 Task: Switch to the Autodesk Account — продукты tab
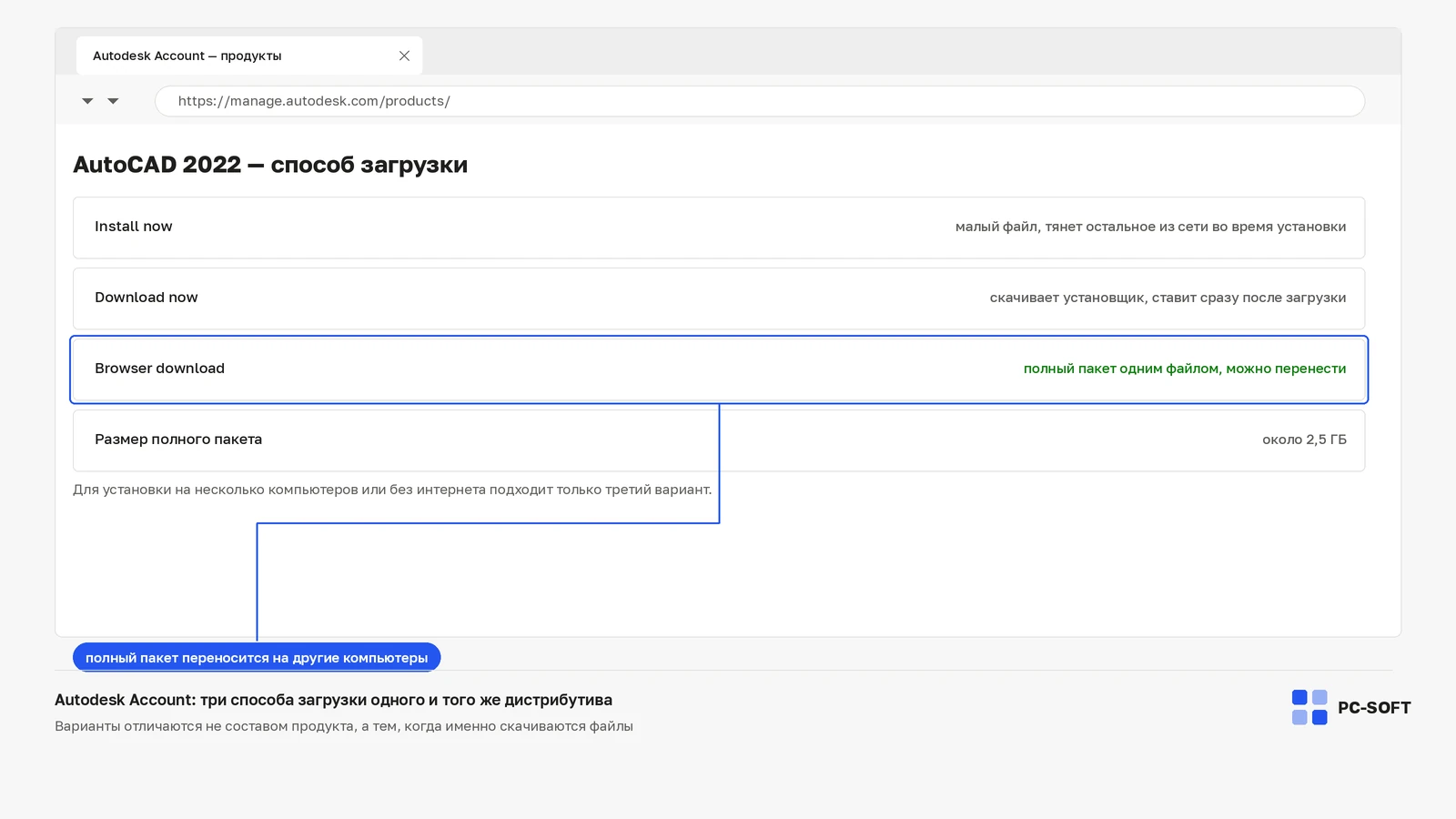point(248,56)
